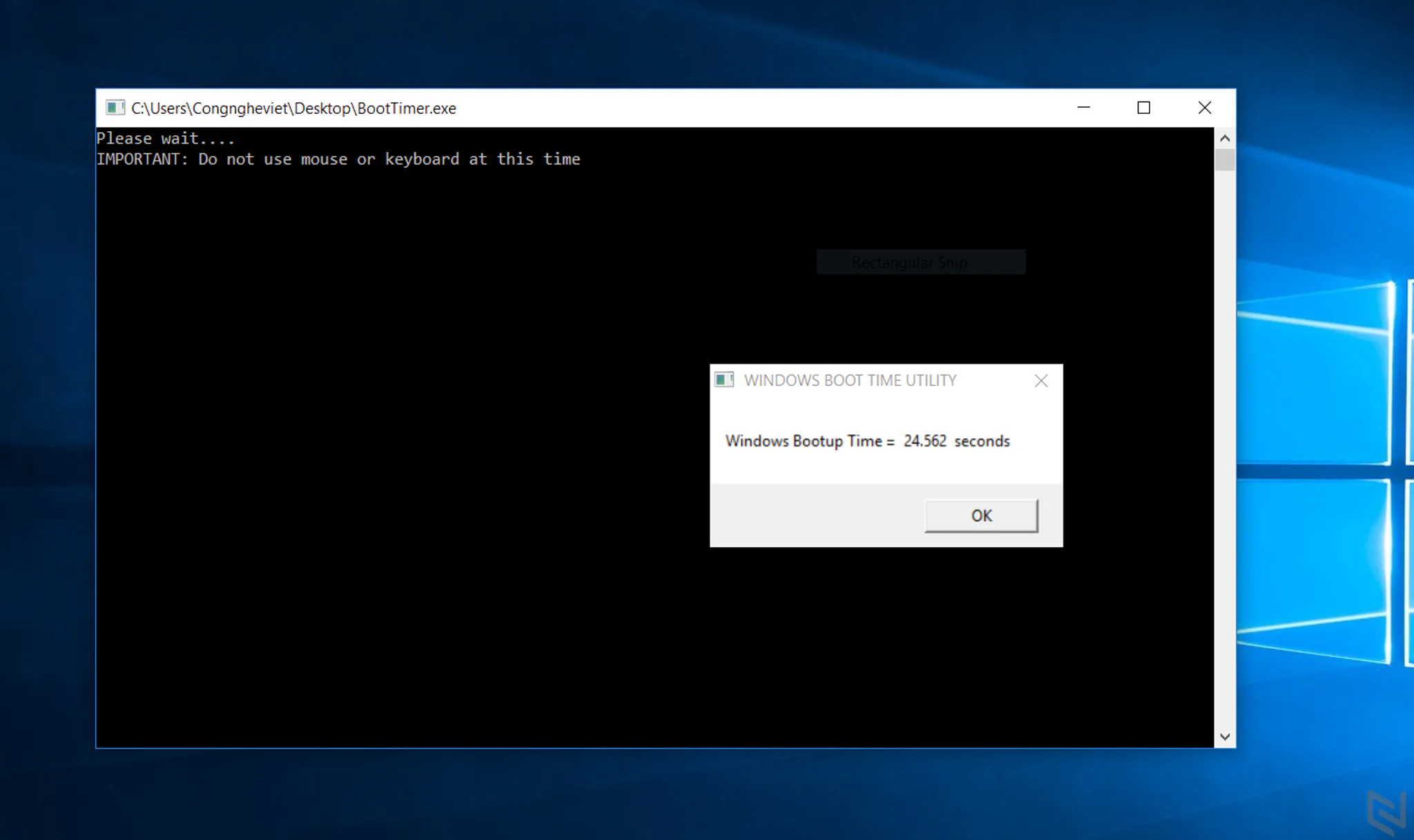Click the BootTimer.exe path in title bar
The image size is (1414, 840).
pyautogui.click(x=293, y=108)
